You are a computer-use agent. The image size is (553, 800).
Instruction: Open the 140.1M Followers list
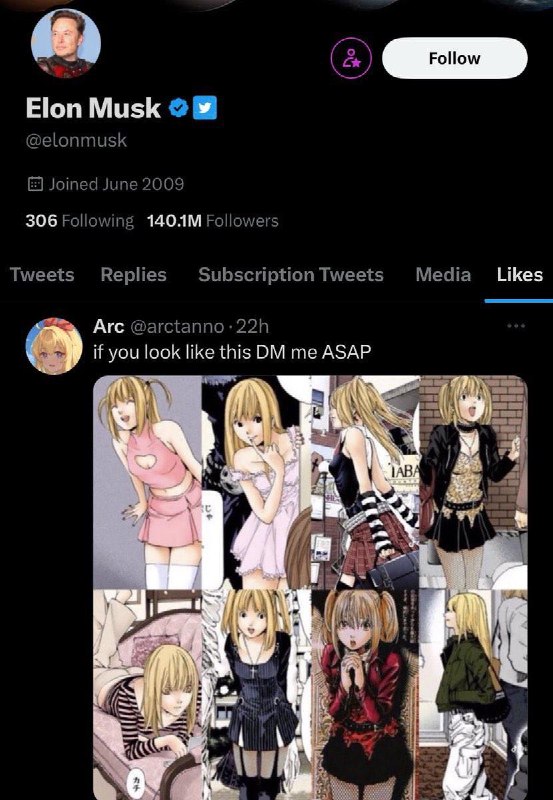click(x=213, y=221)
